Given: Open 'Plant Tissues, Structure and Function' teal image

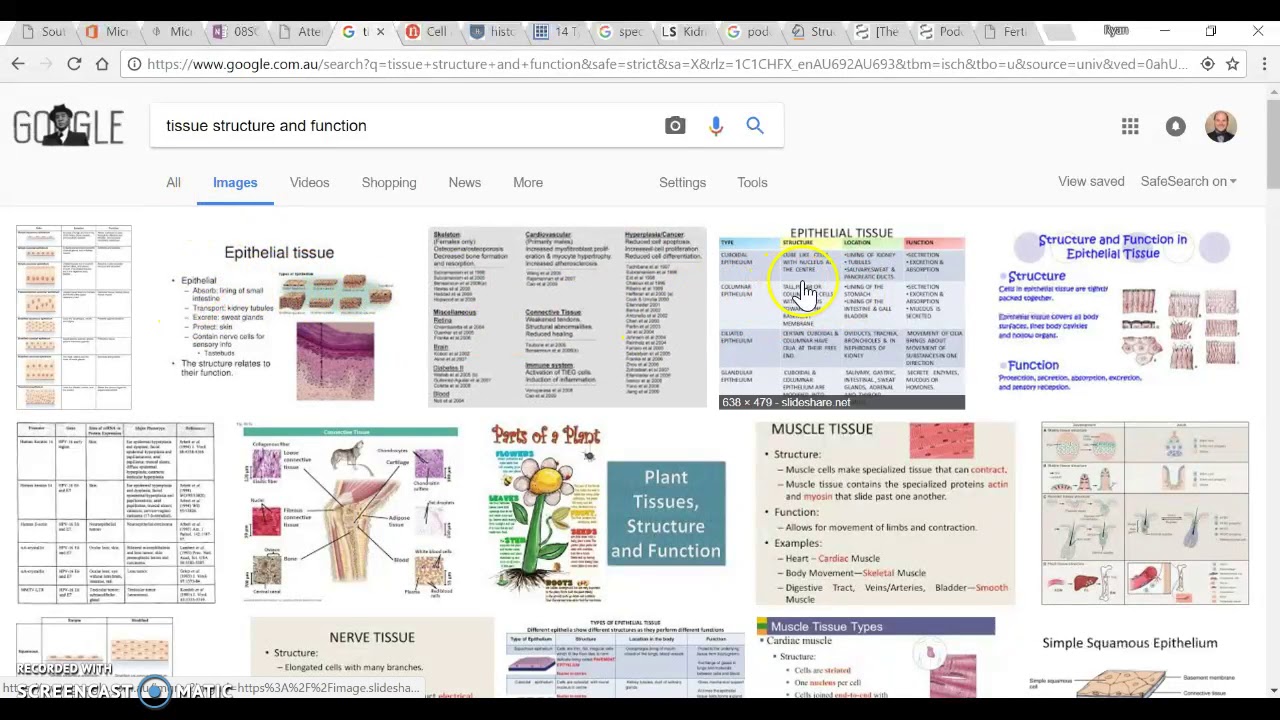Looking at the screenshot, I should click(x=666, y=514).
